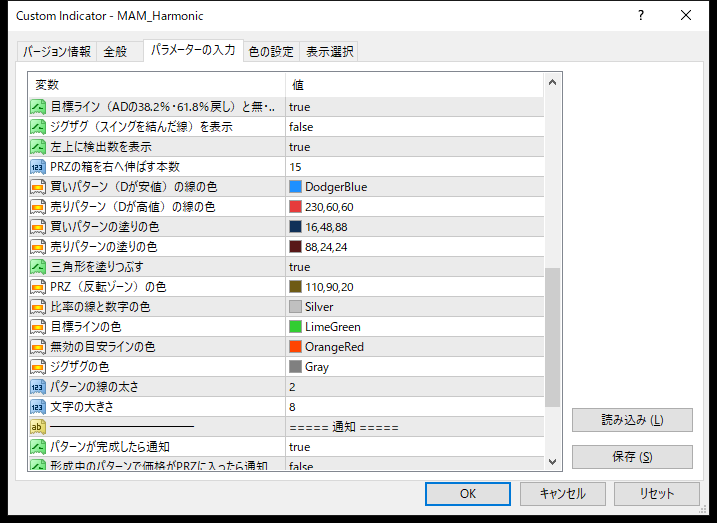Click the value 2 for パターンの線の太さ
The image size is (717, 523).
click(x=414, y=387)
